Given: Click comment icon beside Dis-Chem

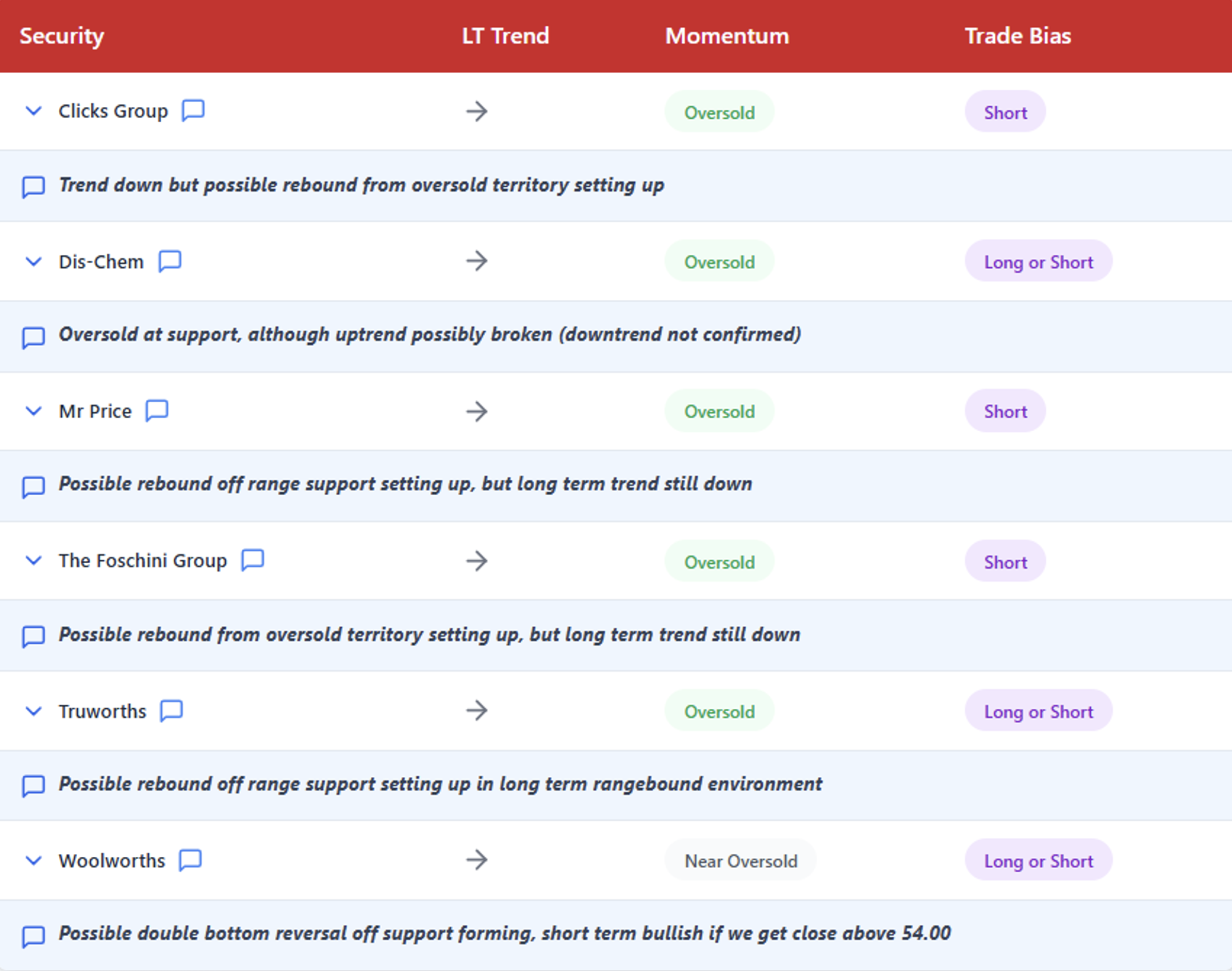Looking at the screenshot, I should [170, 261].
